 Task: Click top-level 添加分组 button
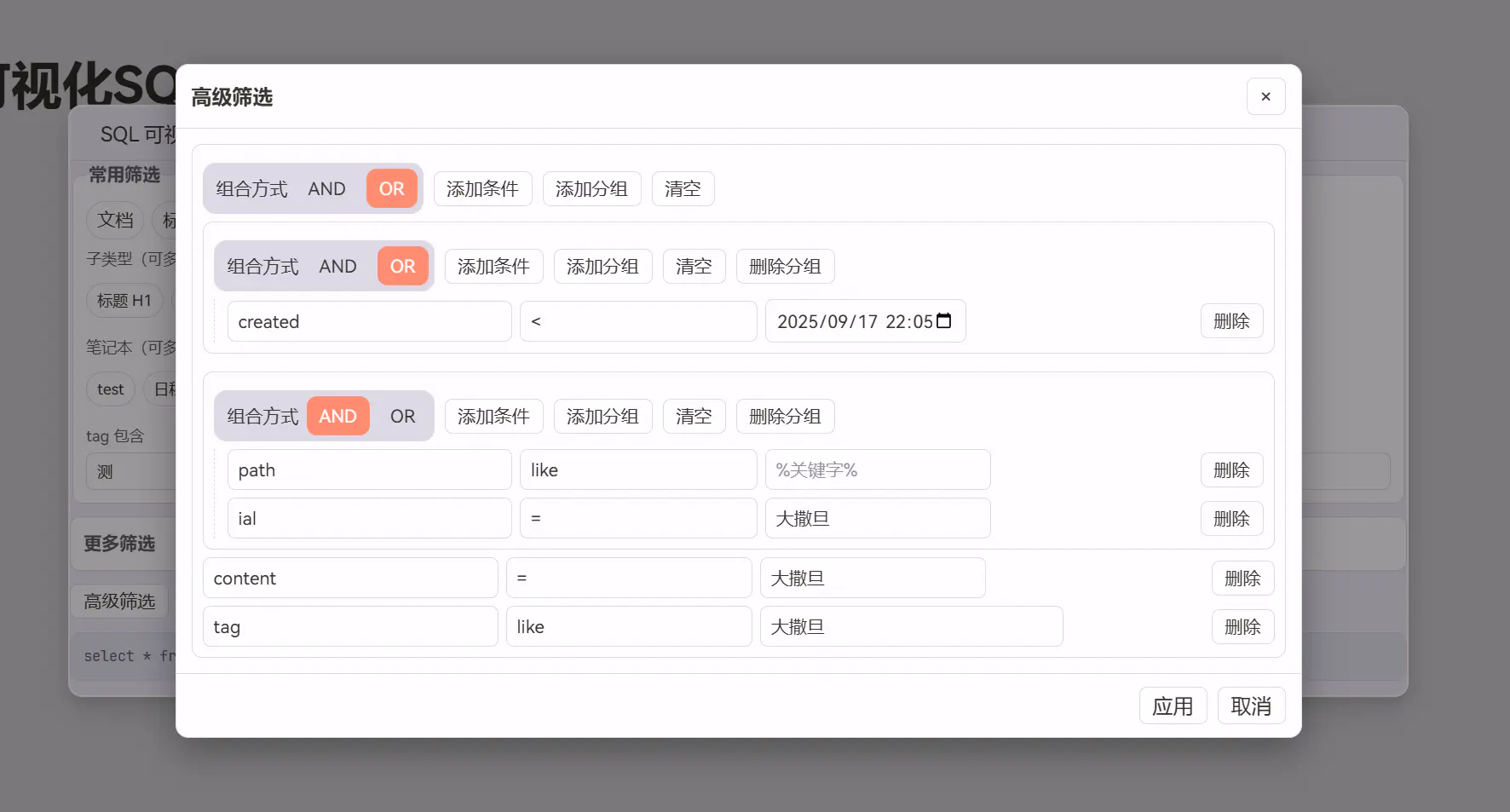click(591, 189)
